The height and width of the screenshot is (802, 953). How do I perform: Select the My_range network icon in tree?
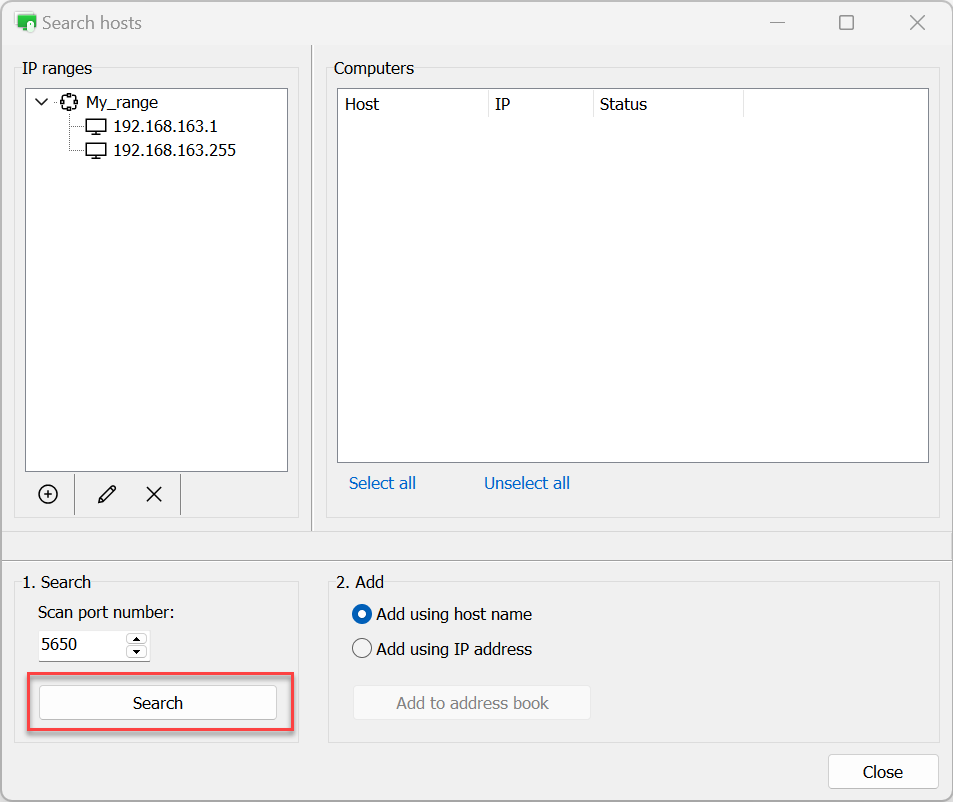[69, 102]
